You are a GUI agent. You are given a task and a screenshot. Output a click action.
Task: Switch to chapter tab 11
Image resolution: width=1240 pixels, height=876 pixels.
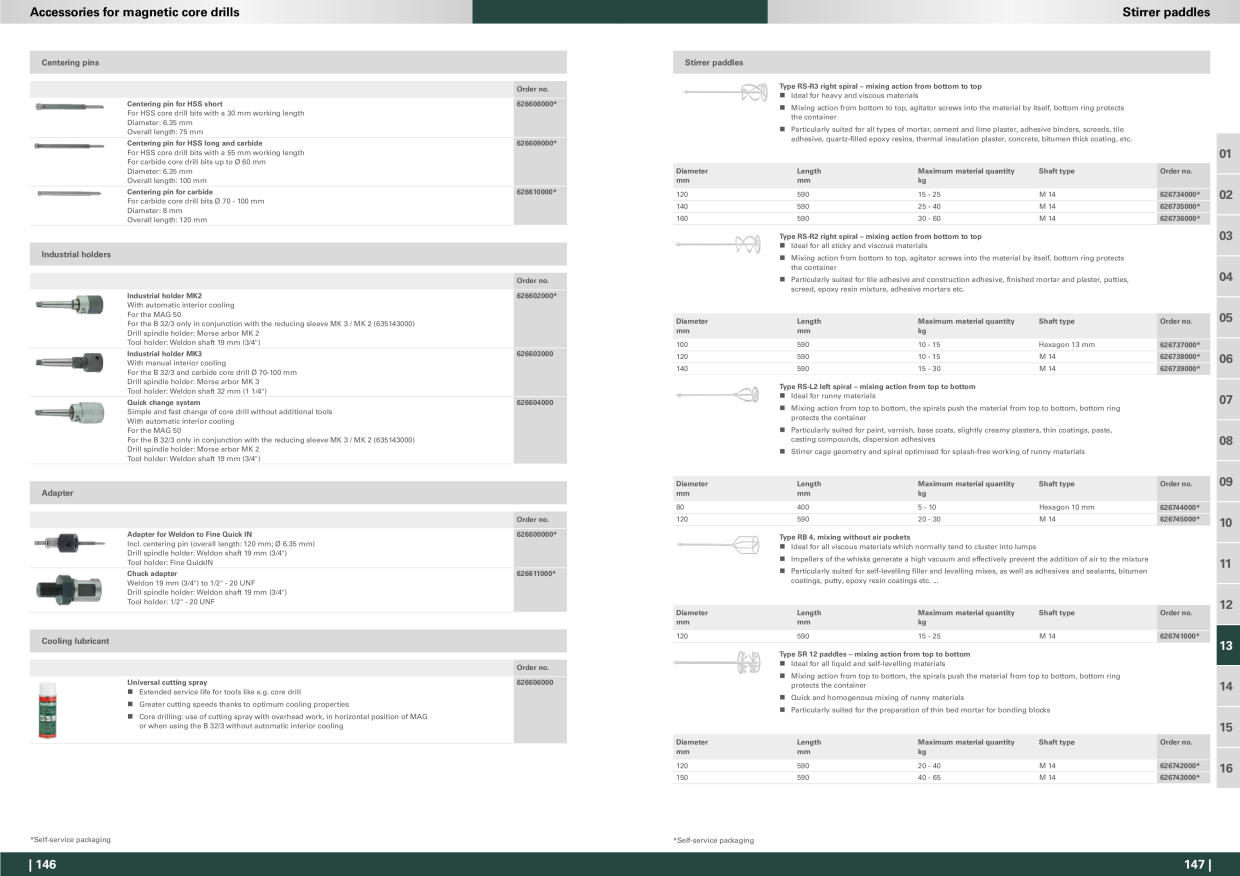tap(1226, 564)
